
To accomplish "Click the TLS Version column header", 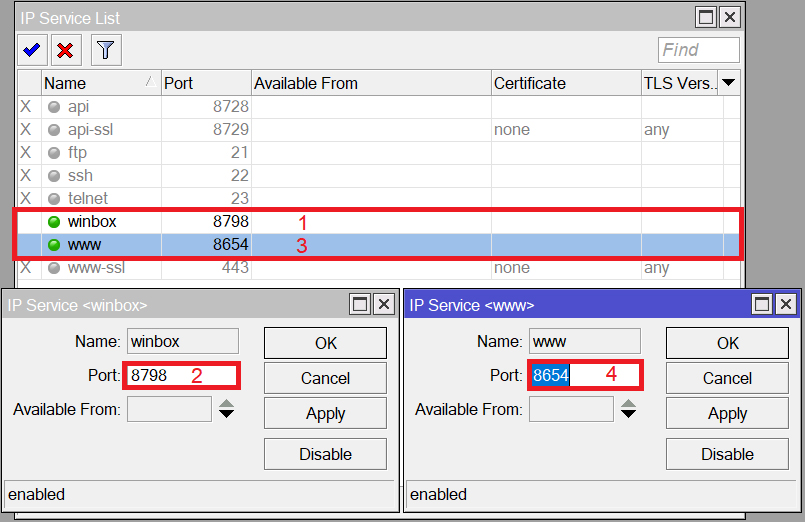I will [680, 83].
